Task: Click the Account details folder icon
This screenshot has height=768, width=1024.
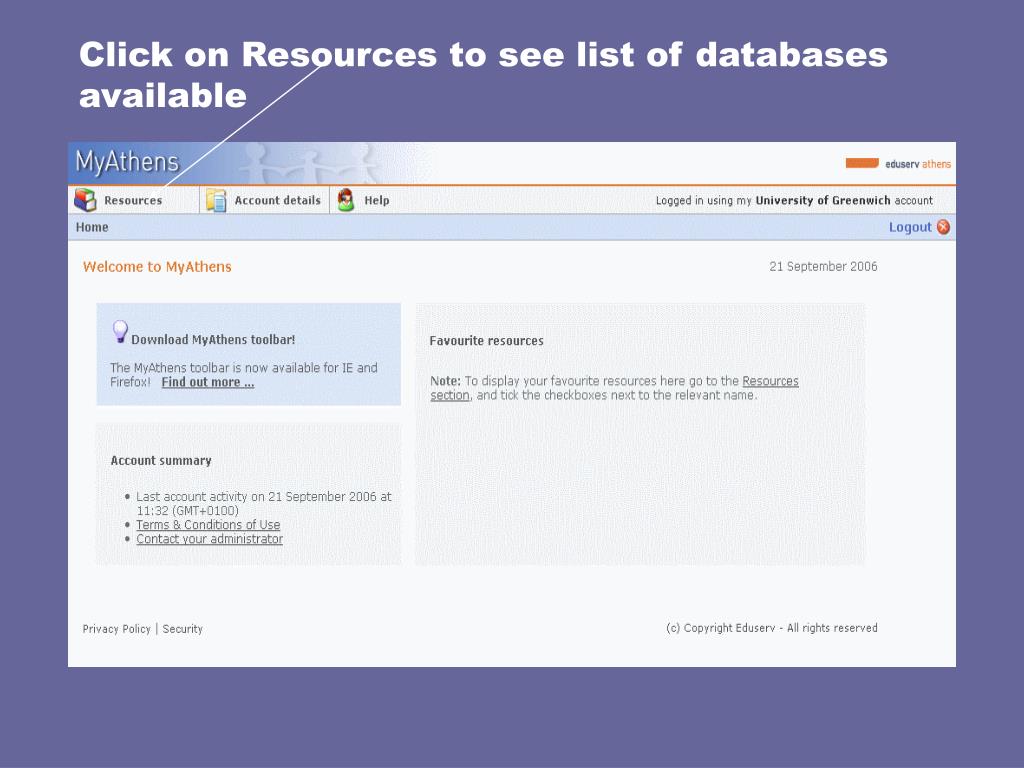Action: [x=216, y=200]
